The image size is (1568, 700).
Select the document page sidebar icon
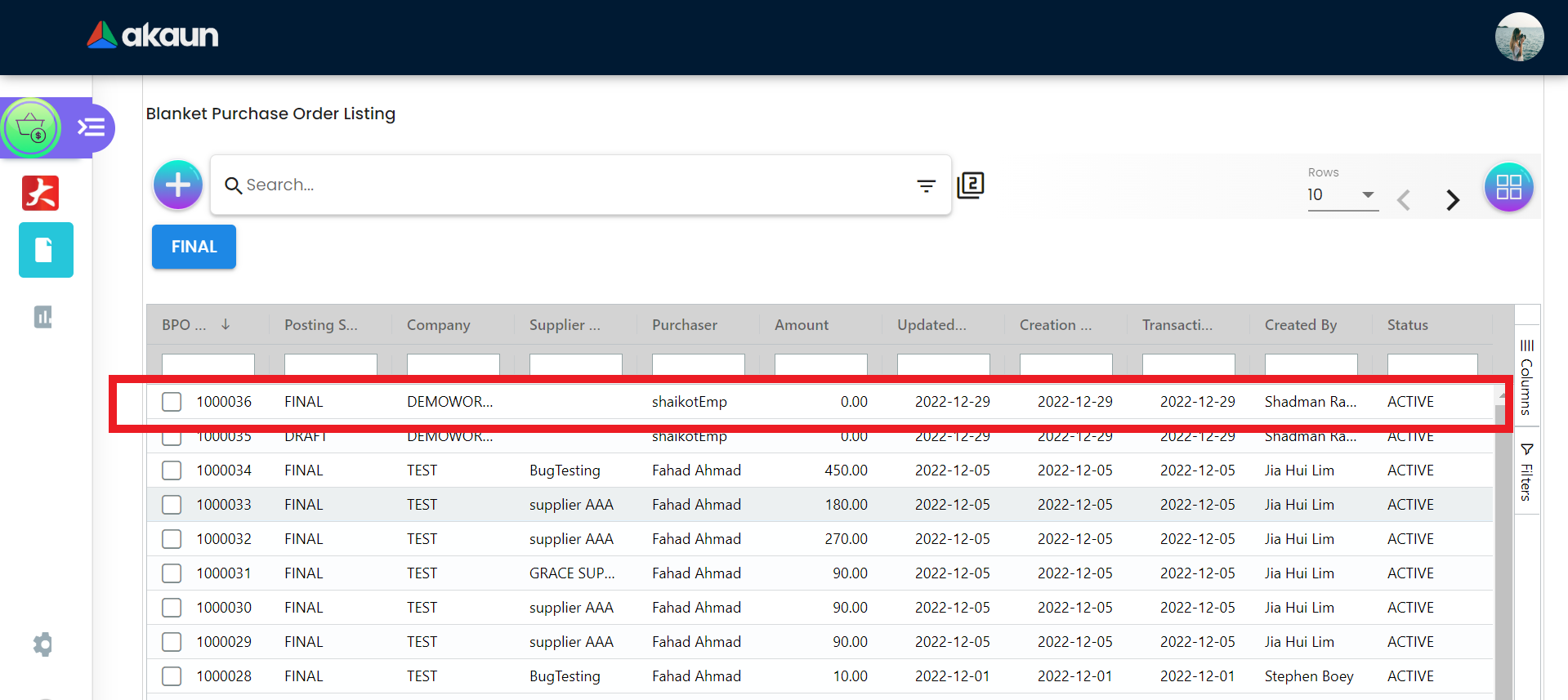46,250
